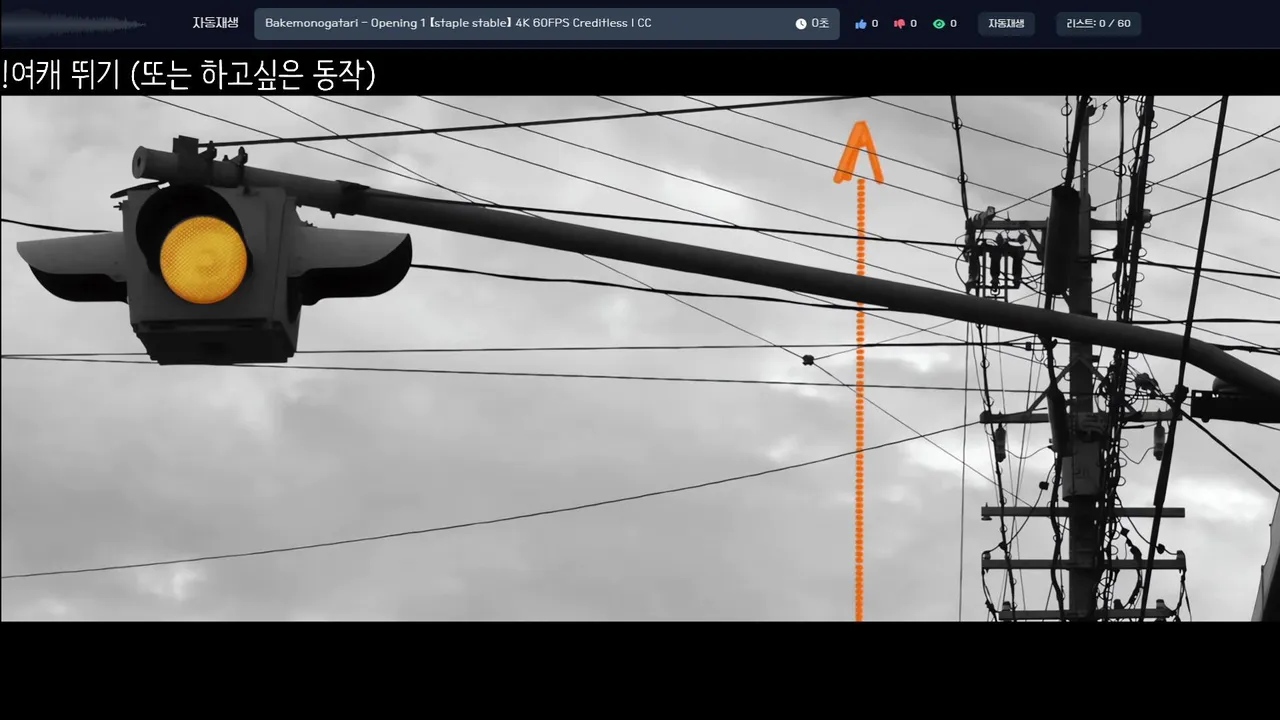Click the thumbs-down dislike icon
This screenshot has width=1280, height=720.
[899, 24]
